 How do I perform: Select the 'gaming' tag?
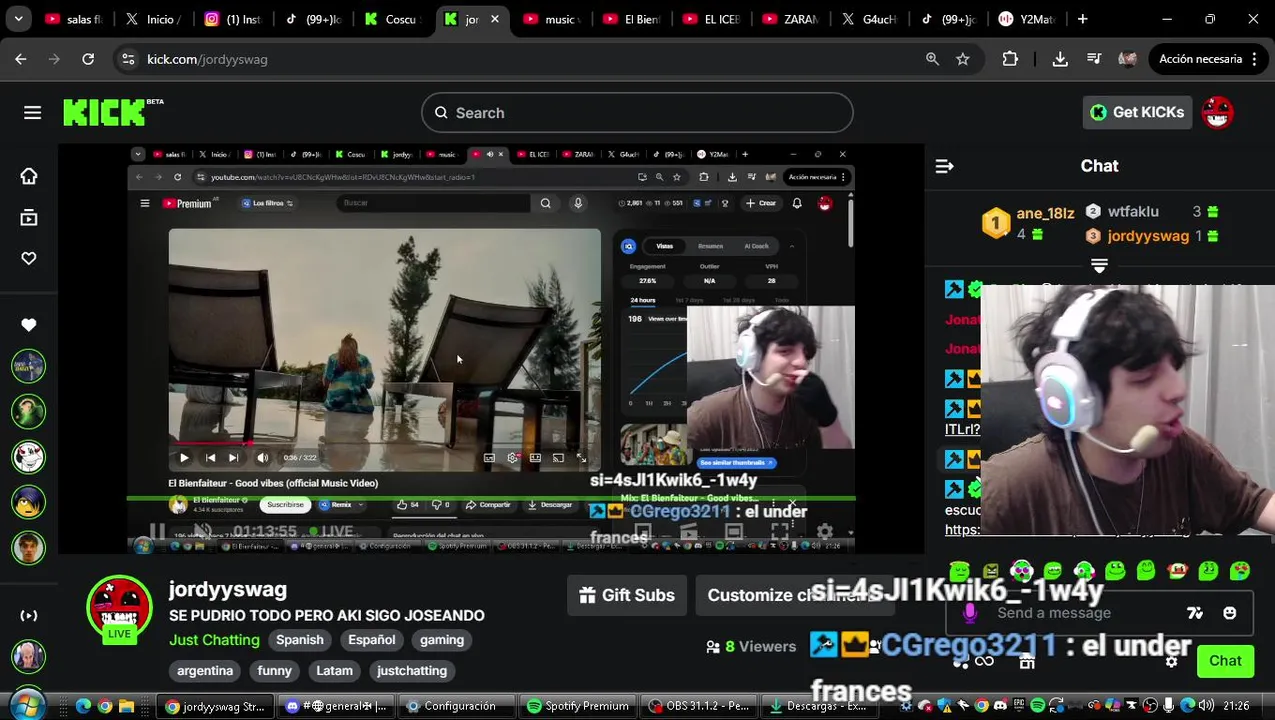tap(442, 640)
